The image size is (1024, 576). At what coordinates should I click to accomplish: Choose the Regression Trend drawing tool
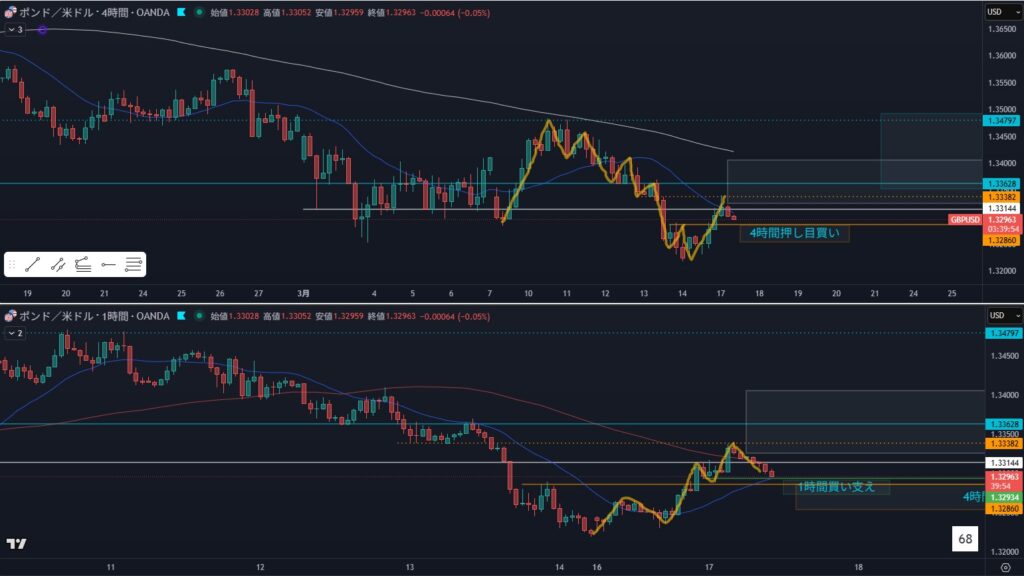(x=84, y=264)
